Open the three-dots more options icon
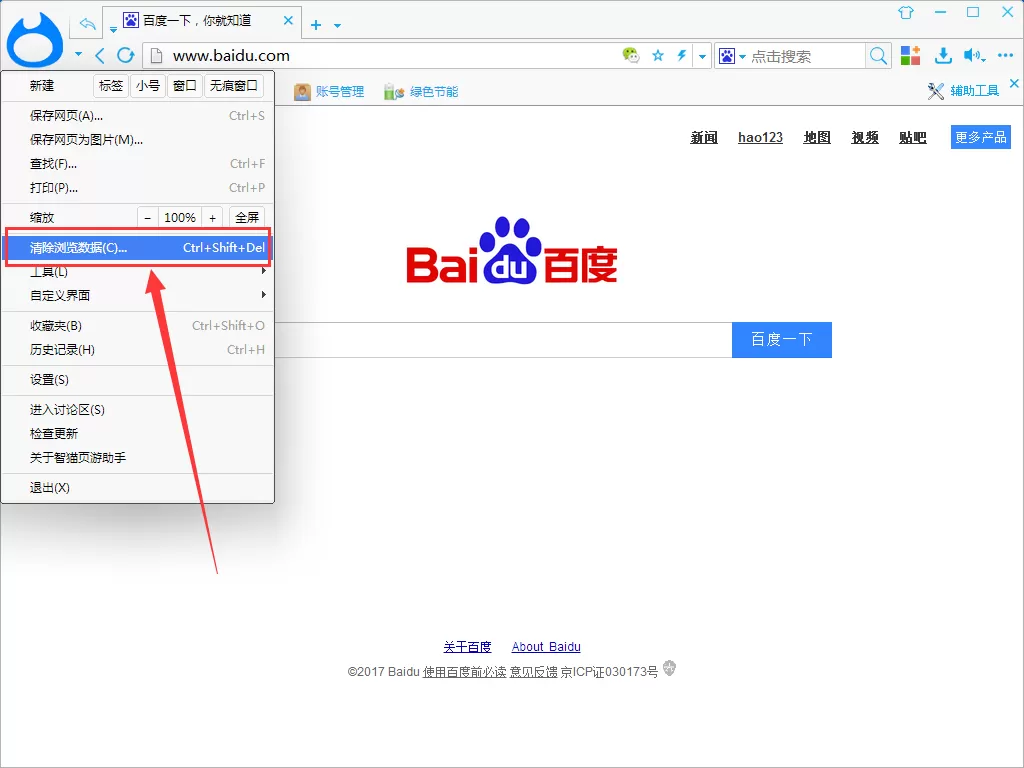The height and width of the screenshot is (768, 1024). pos(1006,56)
